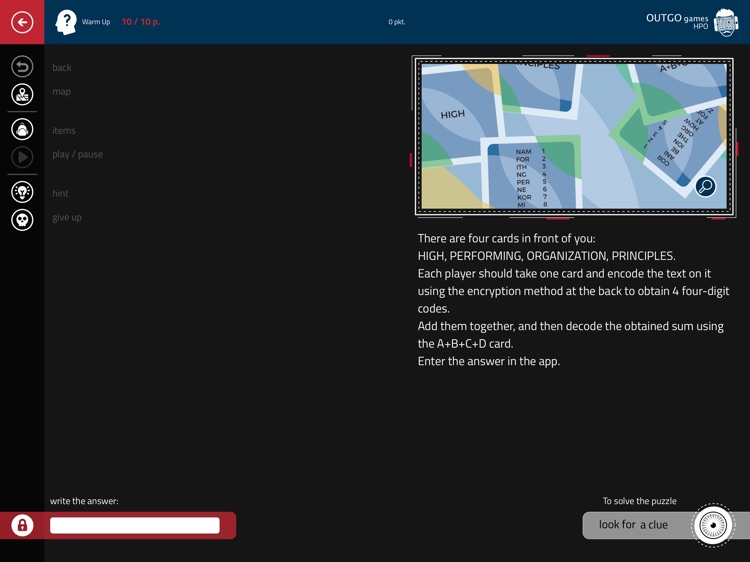Click the eye clue scanner icon
Screen dimensions: 750x562
pyautogui.click(x=713, y=525)
